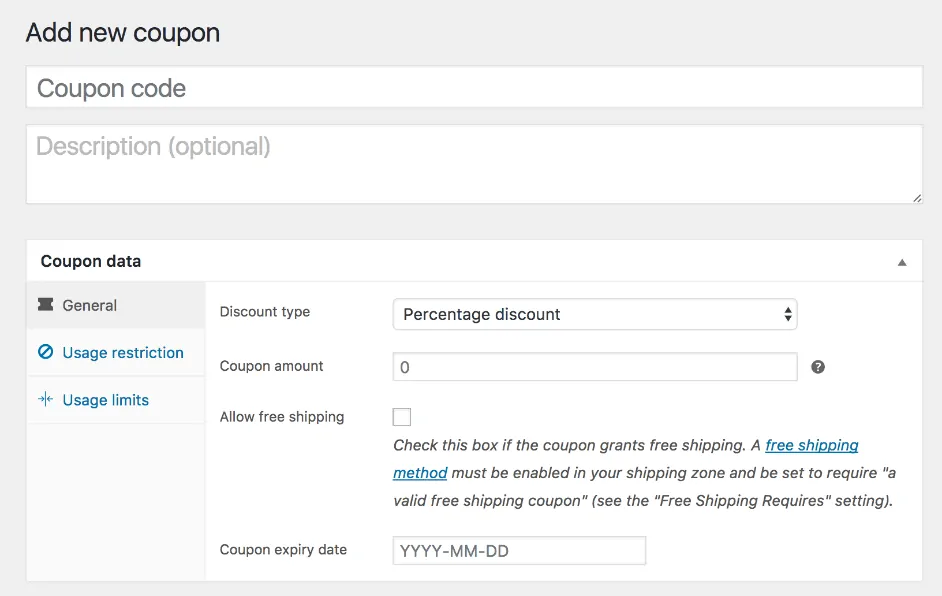Open the free shipping method link
Screen dimensions: 942x596
[x=811, y=445]
